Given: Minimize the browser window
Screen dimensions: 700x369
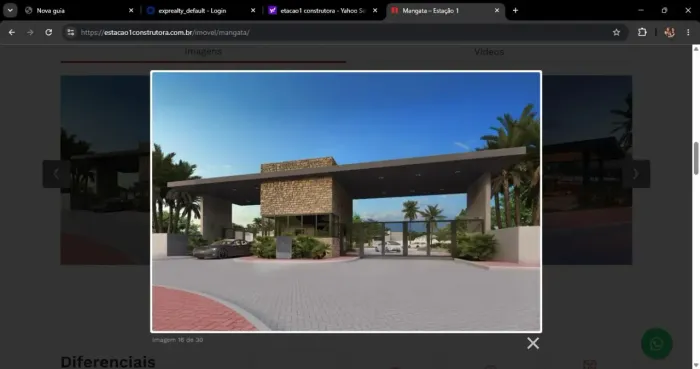Looking at the screenshot, I should (x=641, y=10).
